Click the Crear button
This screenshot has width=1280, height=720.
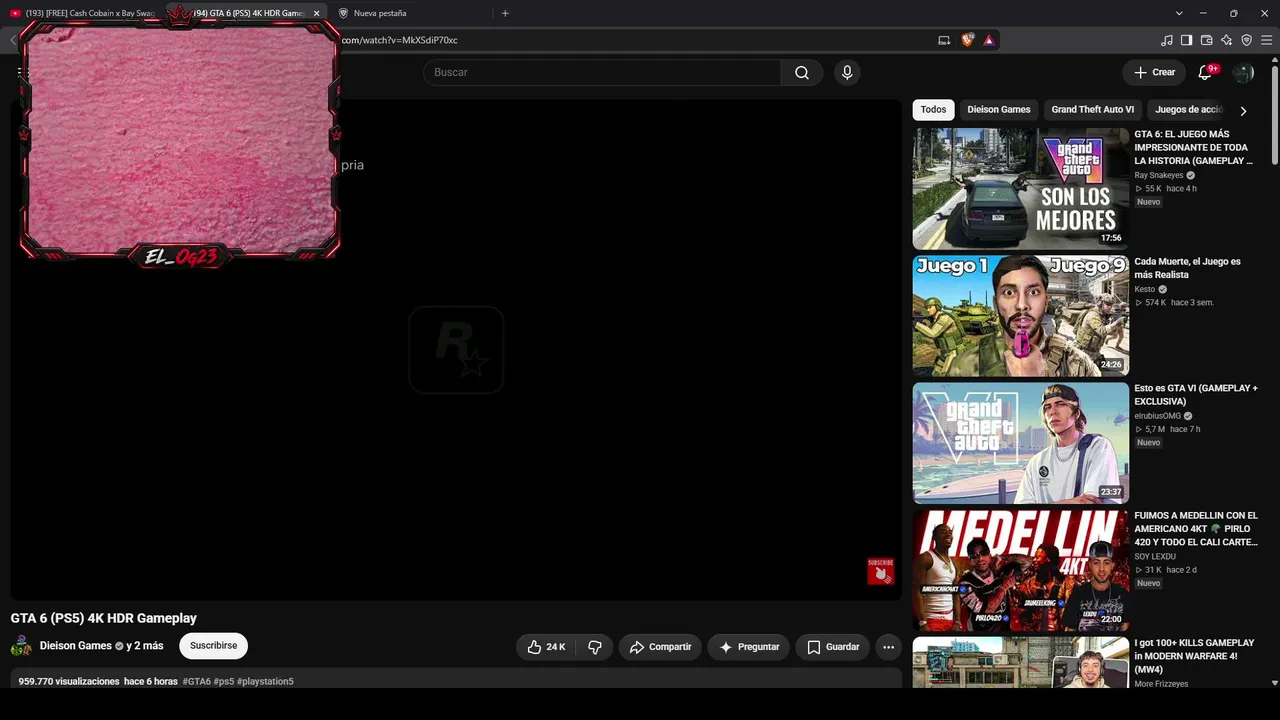(x=1154, y=72)
